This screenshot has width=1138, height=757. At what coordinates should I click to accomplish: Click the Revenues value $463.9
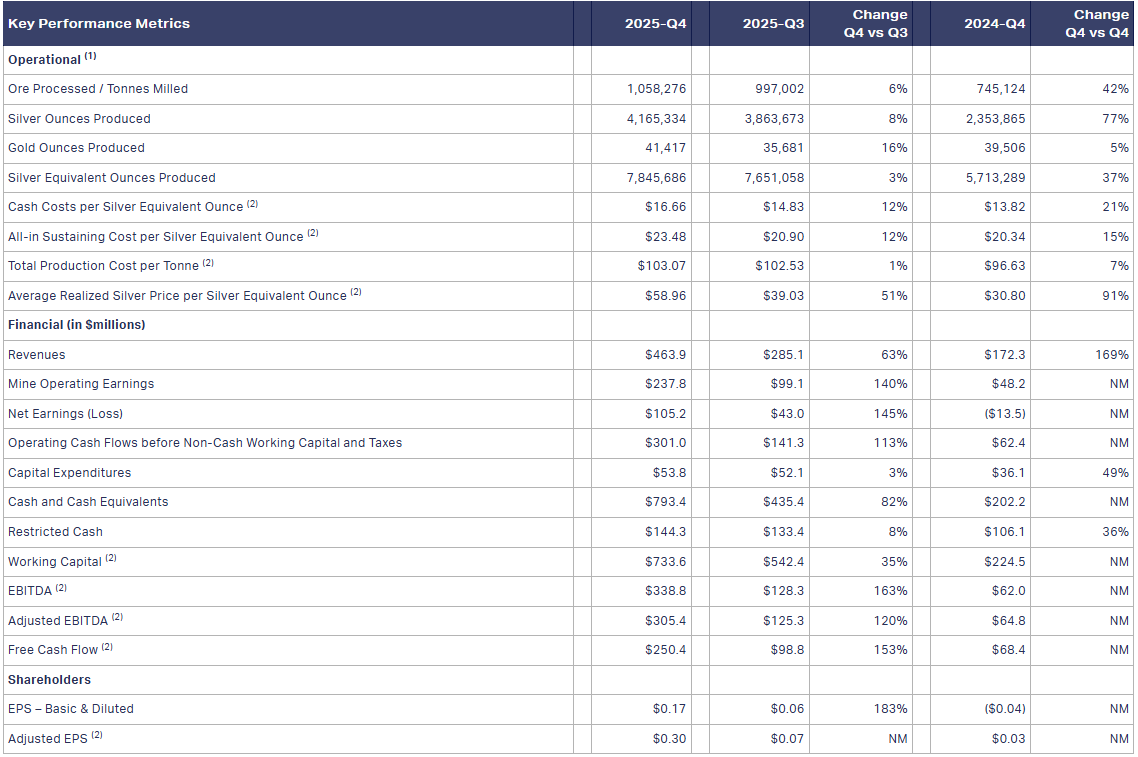click(665, 355)
